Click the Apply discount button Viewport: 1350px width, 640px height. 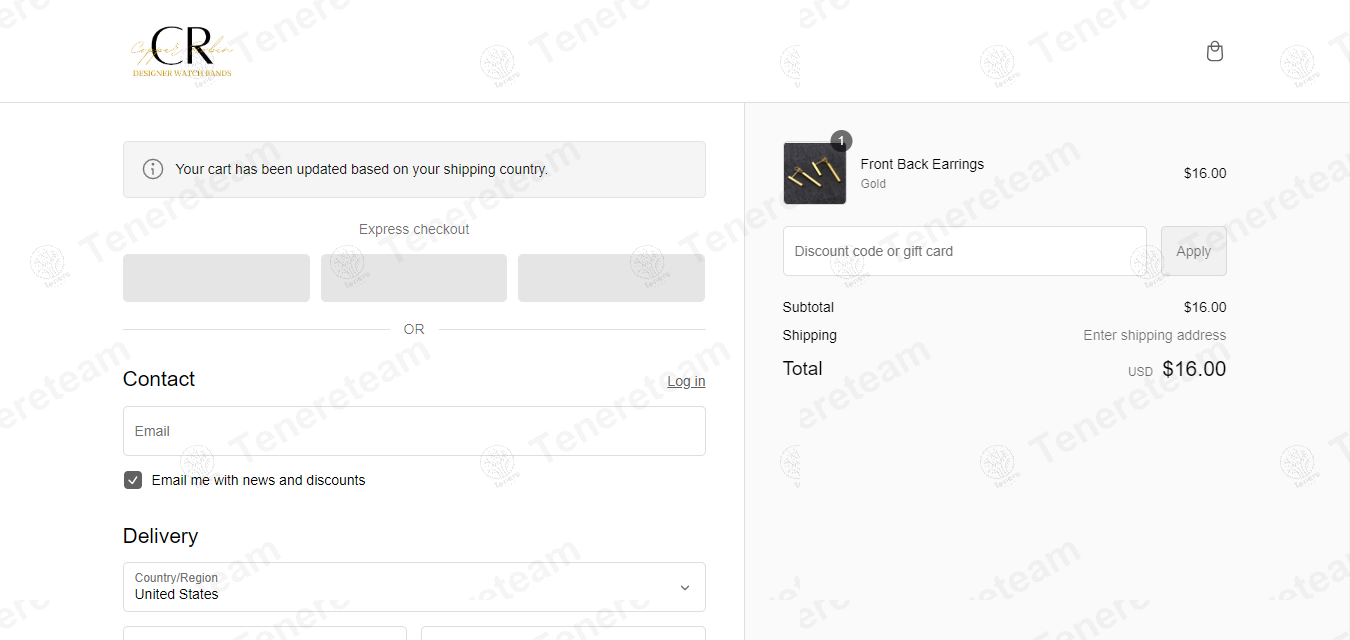click(1194, 251)
